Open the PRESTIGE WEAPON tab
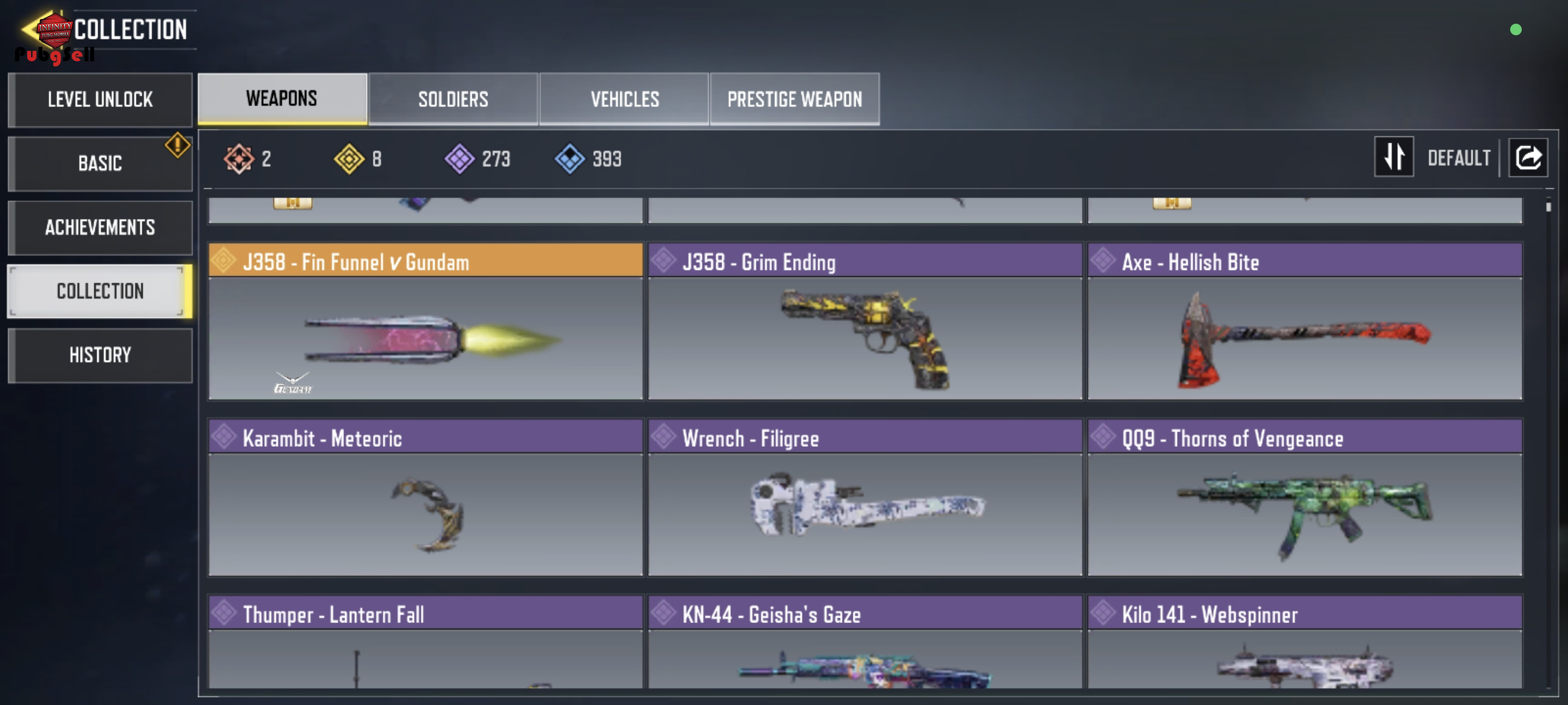The width and height of the screenshot is (1568, 705). (x=794, y=99)
